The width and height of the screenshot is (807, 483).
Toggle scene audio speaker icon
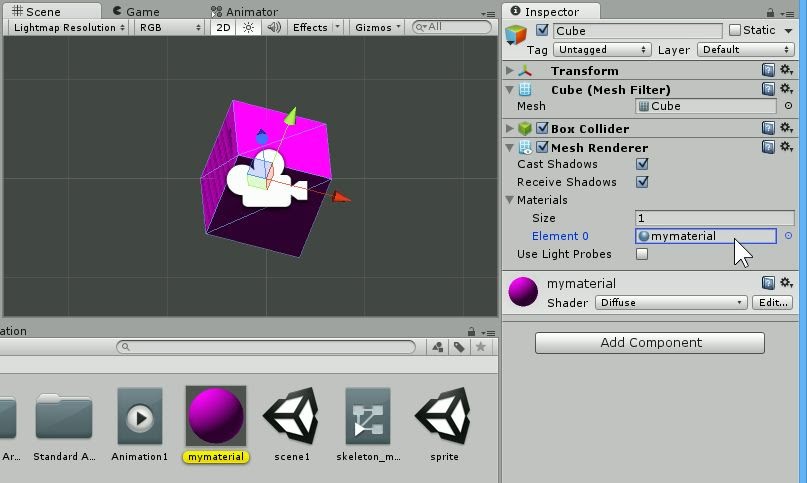(273, 28)
